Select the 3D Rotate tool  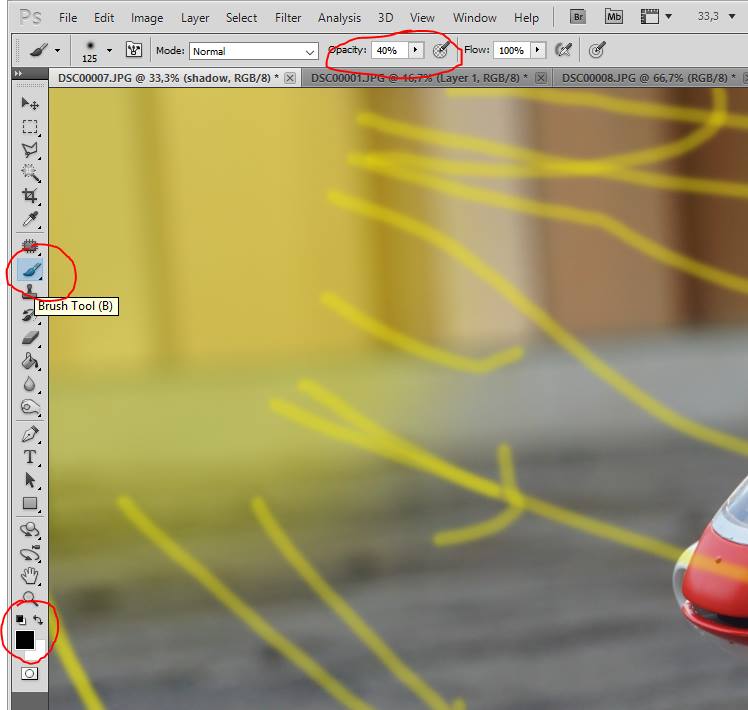[30, 530]
